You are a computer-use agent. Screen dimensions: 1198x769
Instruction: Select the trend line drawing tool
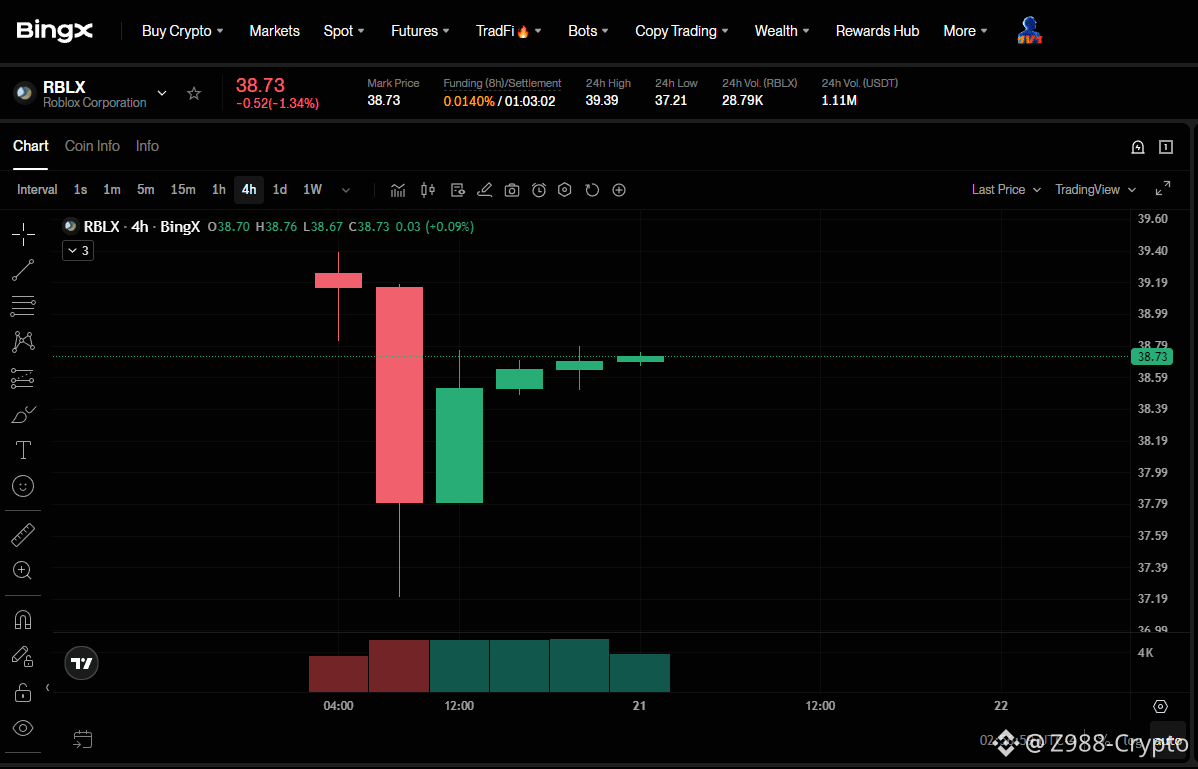click(x=23, y=270)
